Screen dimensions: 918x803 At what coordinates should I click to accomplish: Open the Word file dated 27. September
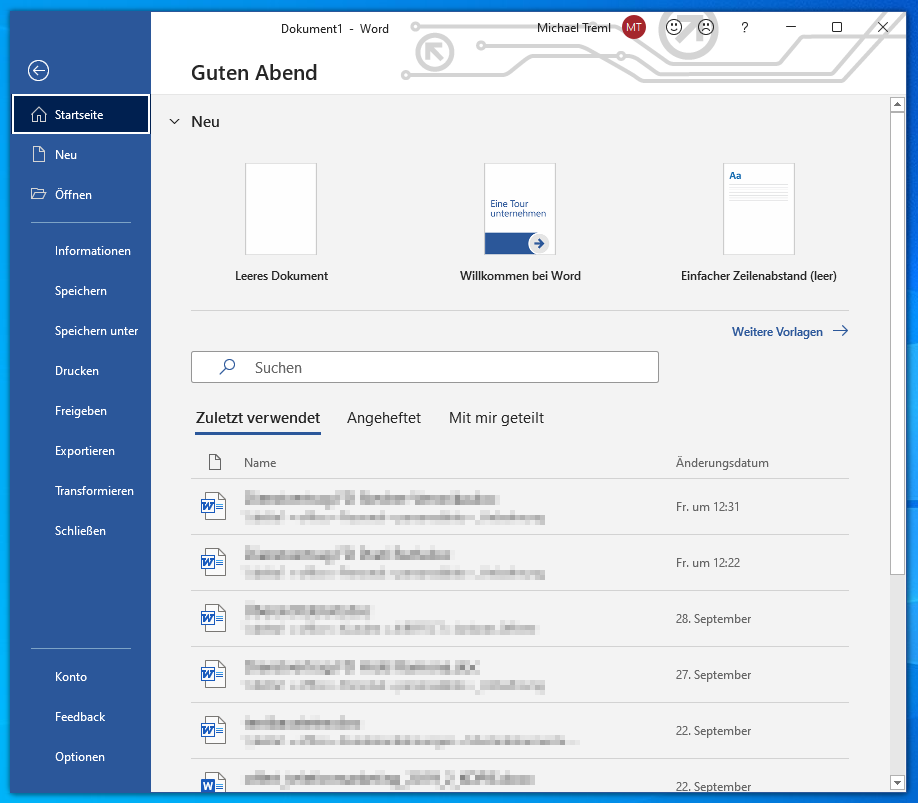[519, 675]
